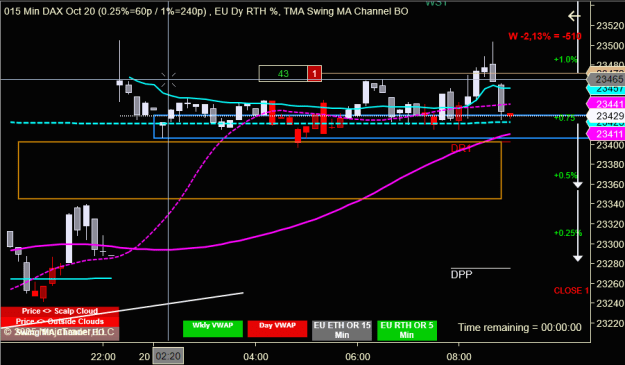Viewport: 625px width, 365px height.
Task: Toggle the Day VWAP indicator button
Action: (277, 329)
